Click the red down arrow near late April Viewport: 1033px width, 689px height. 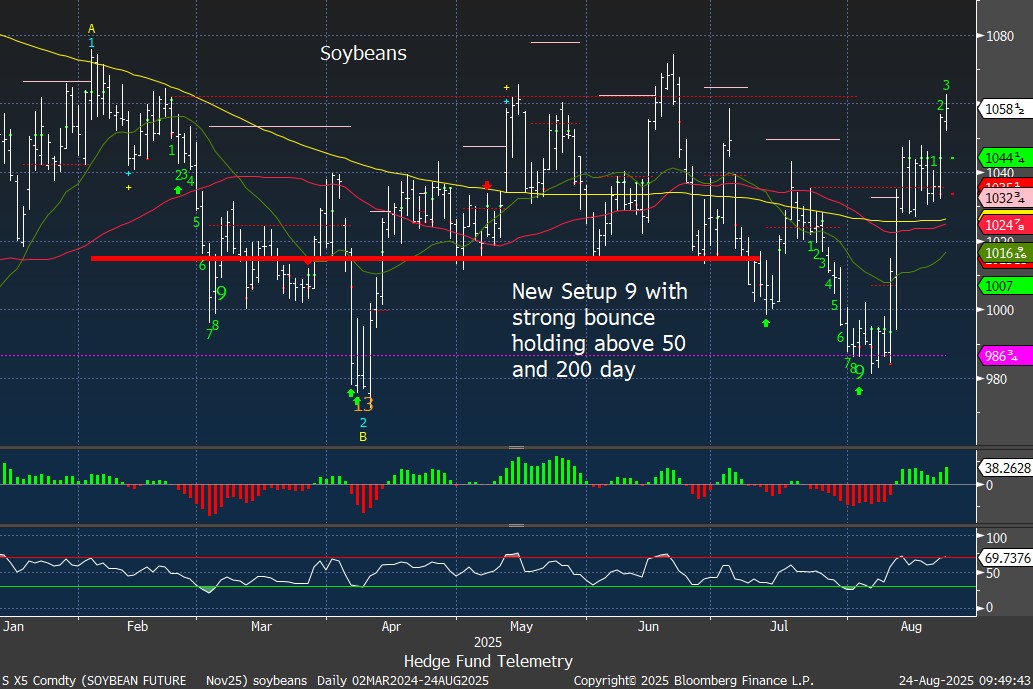click(x=486, y=185)
